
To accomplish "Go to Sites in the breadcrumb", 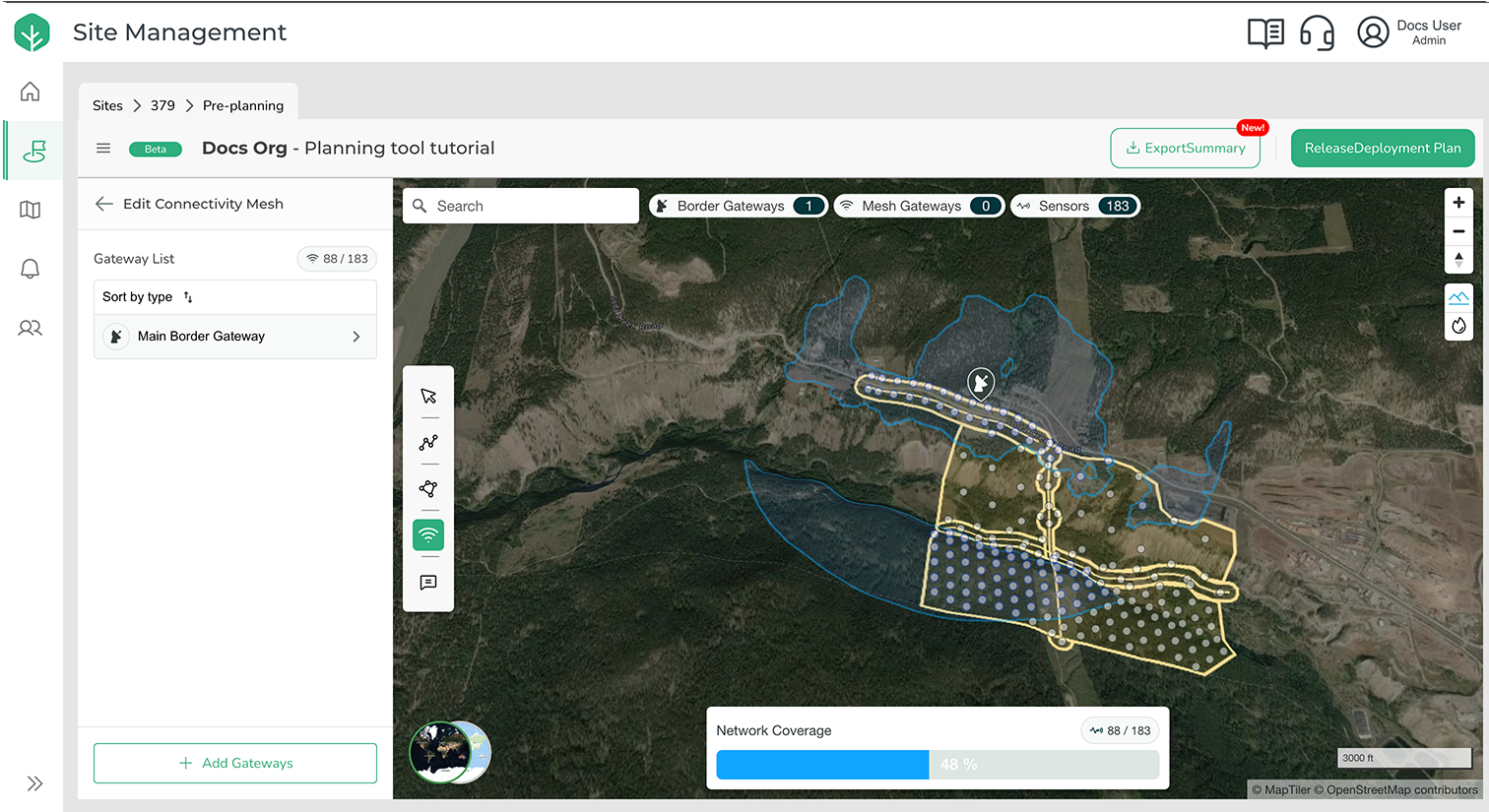I will click(x=107, y=105).
